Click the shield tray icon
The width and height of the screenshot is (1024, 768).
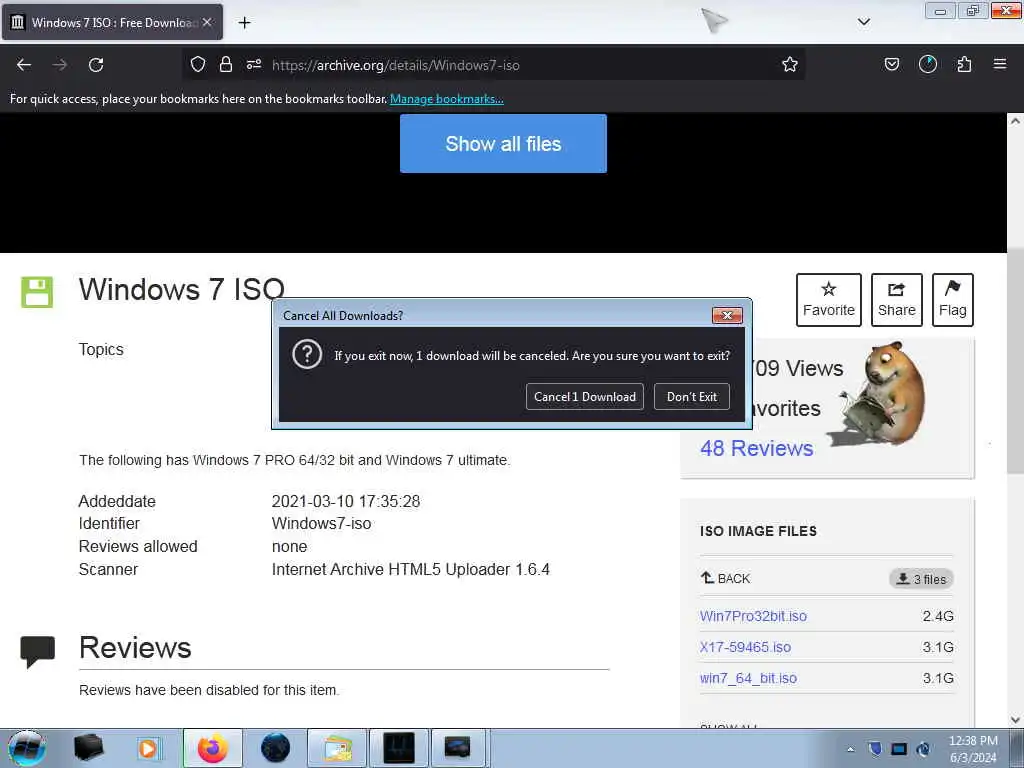coord(875,748)
